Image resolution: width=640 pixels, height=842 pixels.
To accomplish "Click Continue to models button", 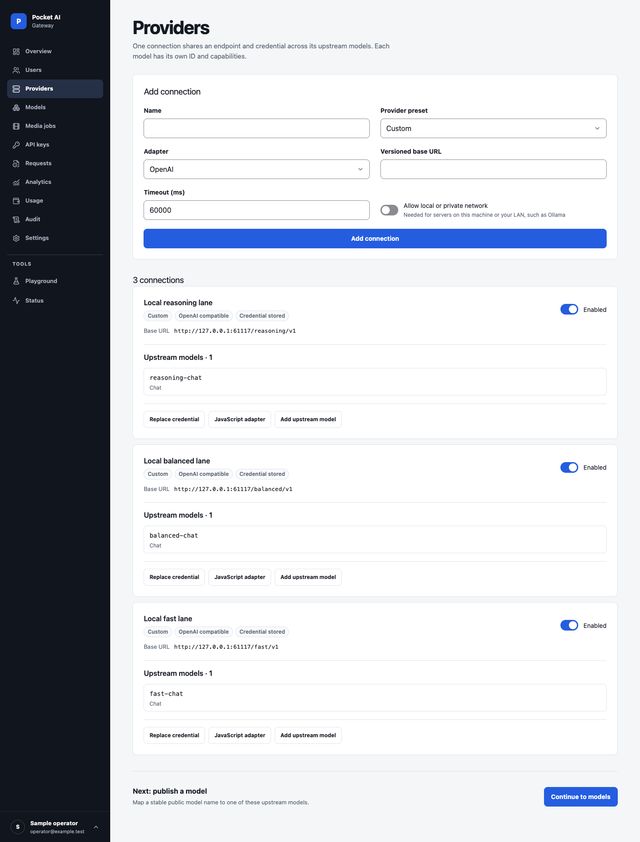I will tap(580, 797).
